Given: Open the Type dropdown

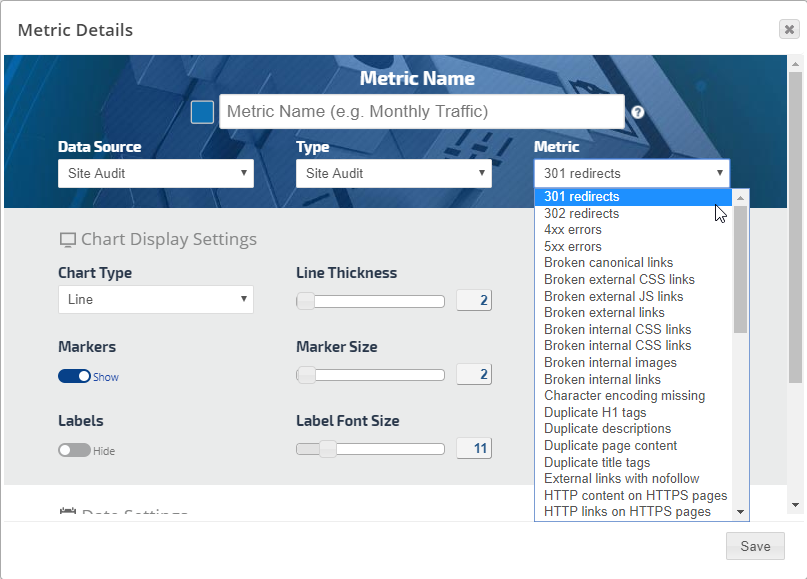Looking at the screenshot, I should 393,173.
